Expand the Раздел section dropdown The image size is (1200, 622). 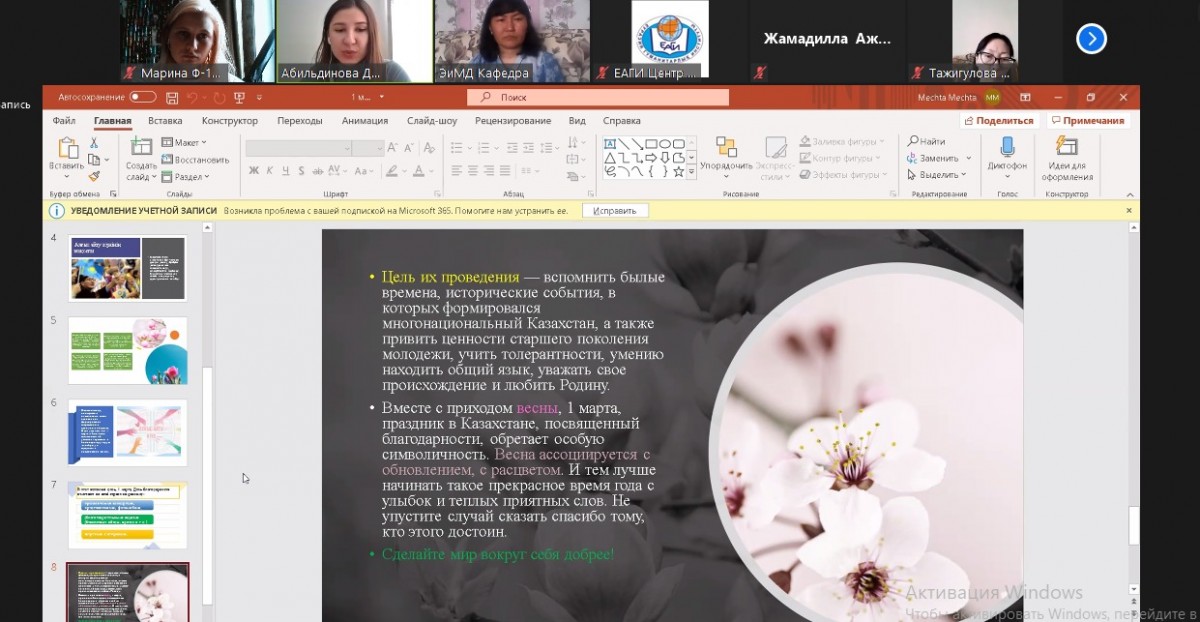pos(186,177)
